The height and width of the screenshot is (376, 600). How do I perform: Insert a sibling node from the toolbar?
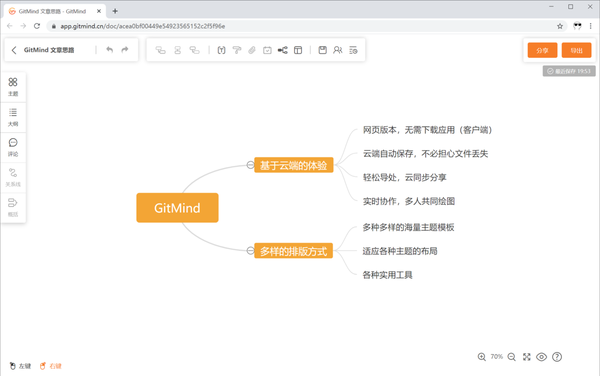pyautogui.click(x=178, y=50)
